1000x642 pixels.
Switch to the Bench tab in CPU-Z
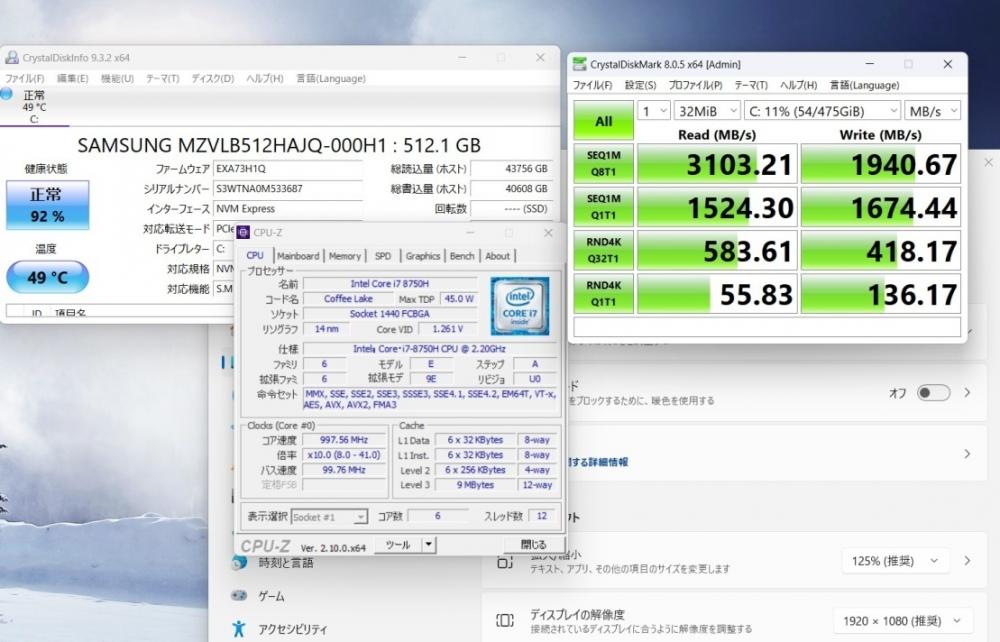(x=462, y=256)
